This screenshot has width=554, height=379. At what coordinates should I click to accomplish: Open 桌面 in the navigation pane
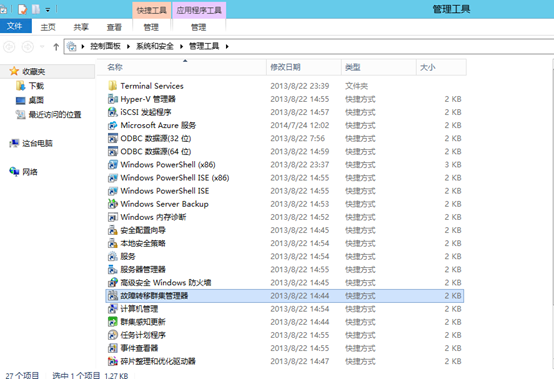[36, 100]
